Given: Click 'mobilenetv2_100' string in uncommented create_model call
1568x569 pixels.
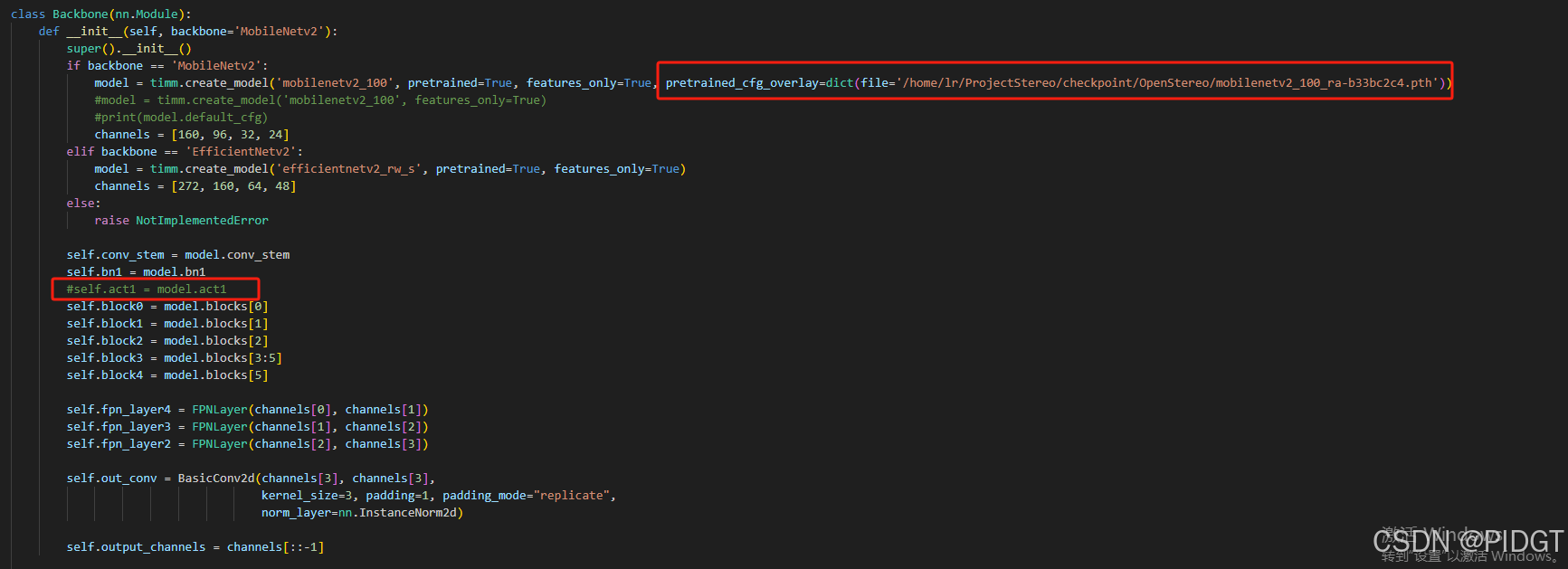Looking at the screenshot, I should tap(335, 82).
